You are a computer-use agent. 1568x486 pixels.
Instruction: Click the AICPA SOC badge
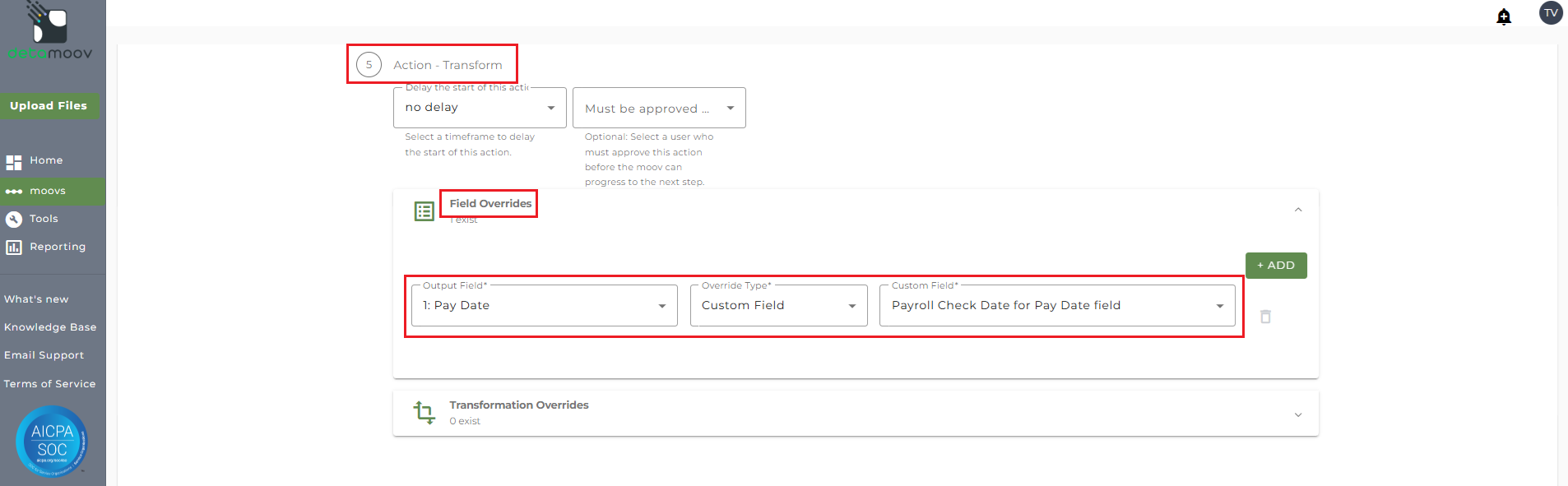[52, 442]
